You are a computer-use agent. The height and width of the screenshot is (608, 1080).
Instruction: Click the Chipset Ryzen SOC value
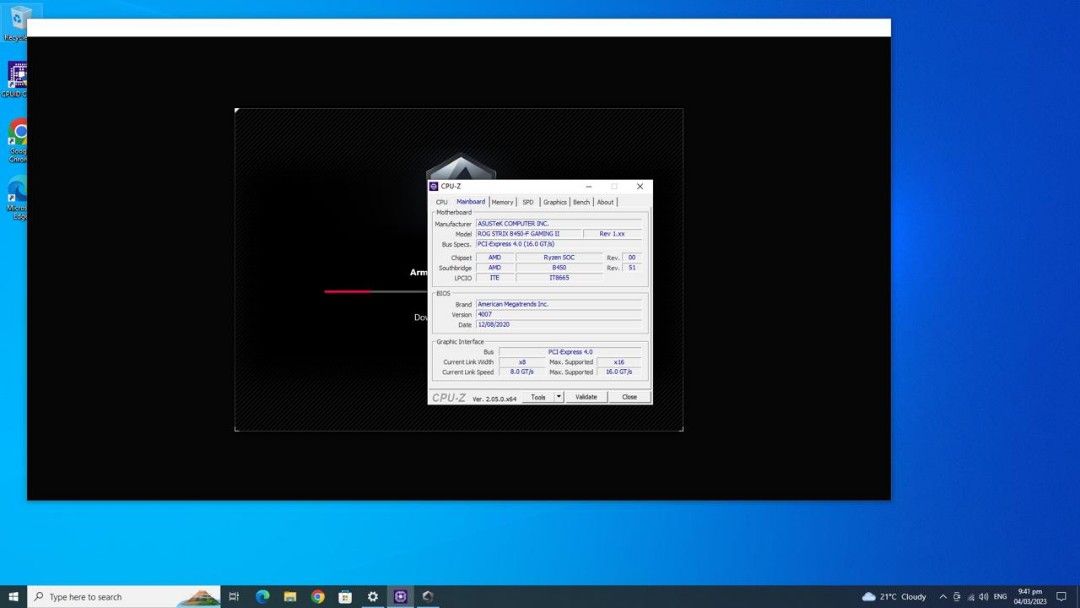tap(559, 257)
